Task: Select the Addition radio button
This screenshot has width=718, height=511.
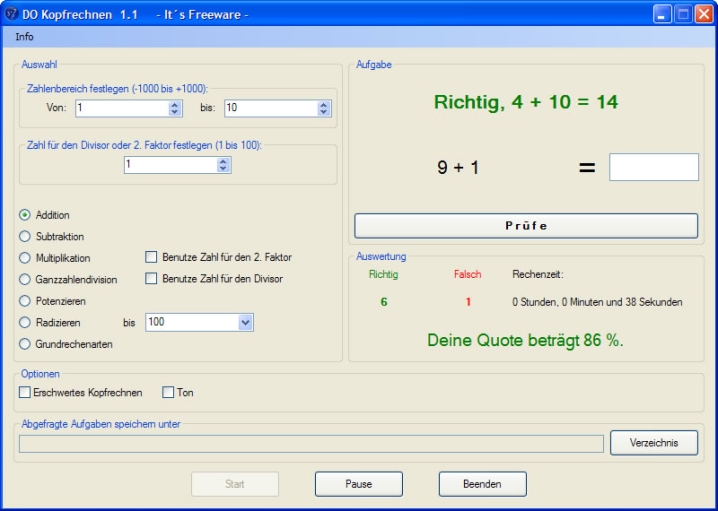Action: click(x=25, y=215)
